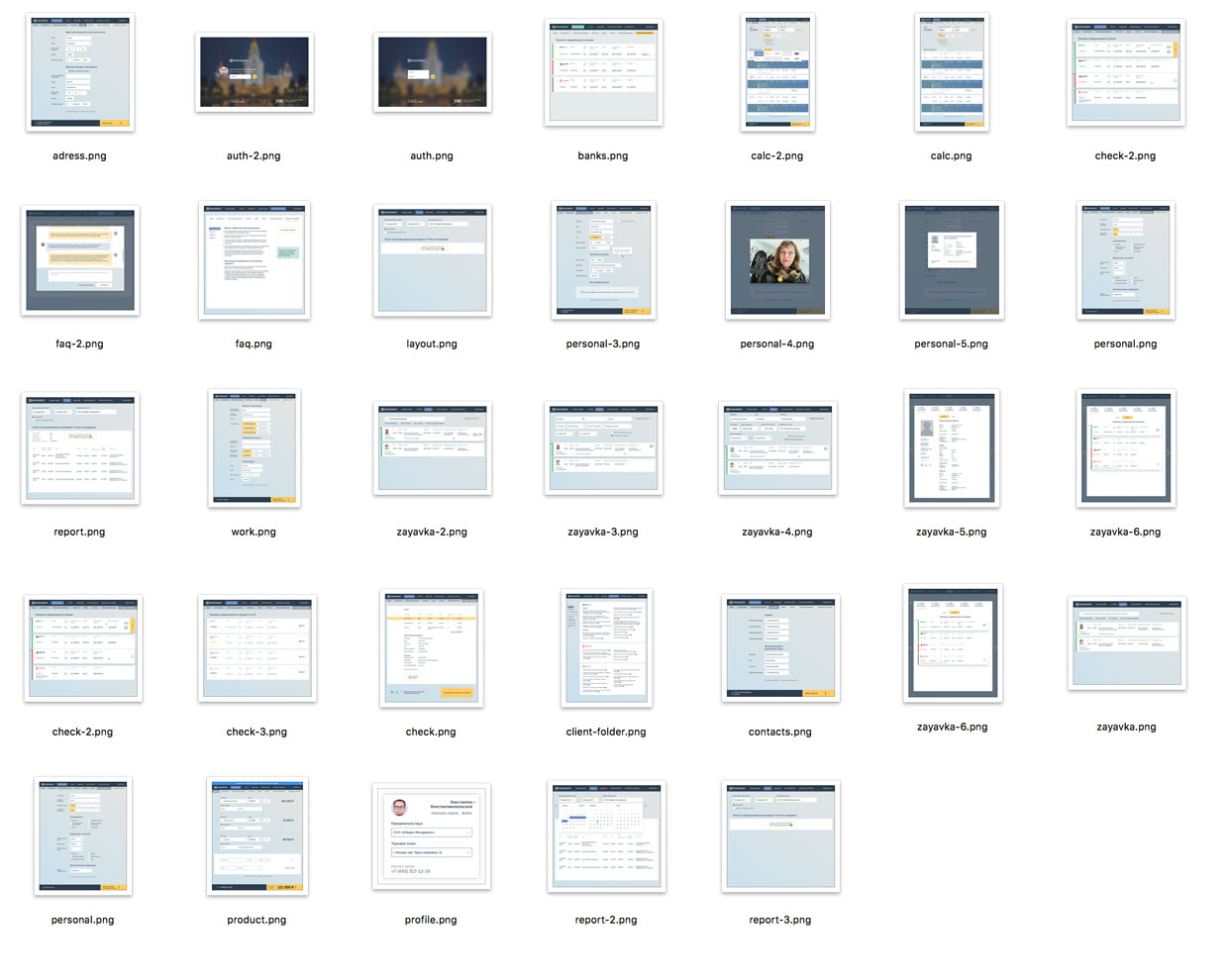Click the zayavka-5.png file icon

[x=952, y=448]
